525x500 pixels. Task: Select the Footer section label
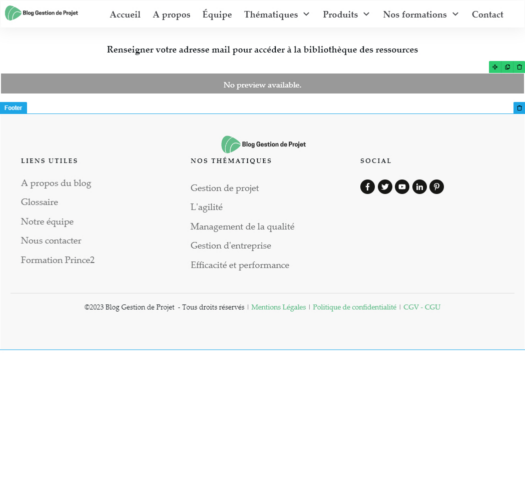tap(13, 108)
